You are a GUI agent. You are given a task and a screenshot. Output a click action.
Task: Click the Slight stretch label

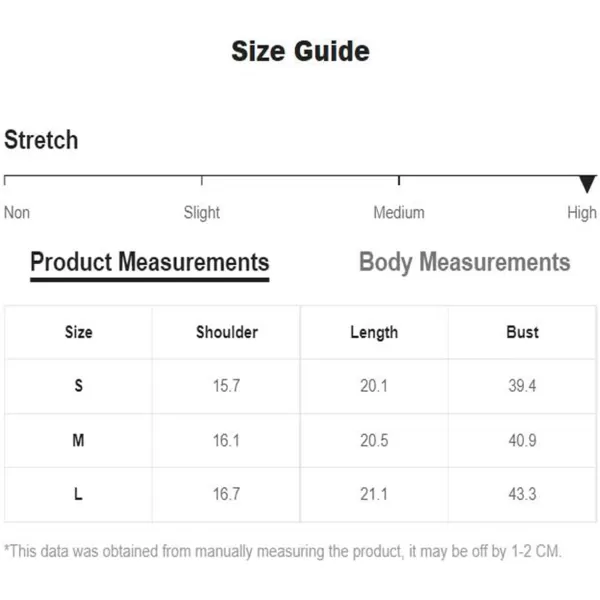pos(202,213)
